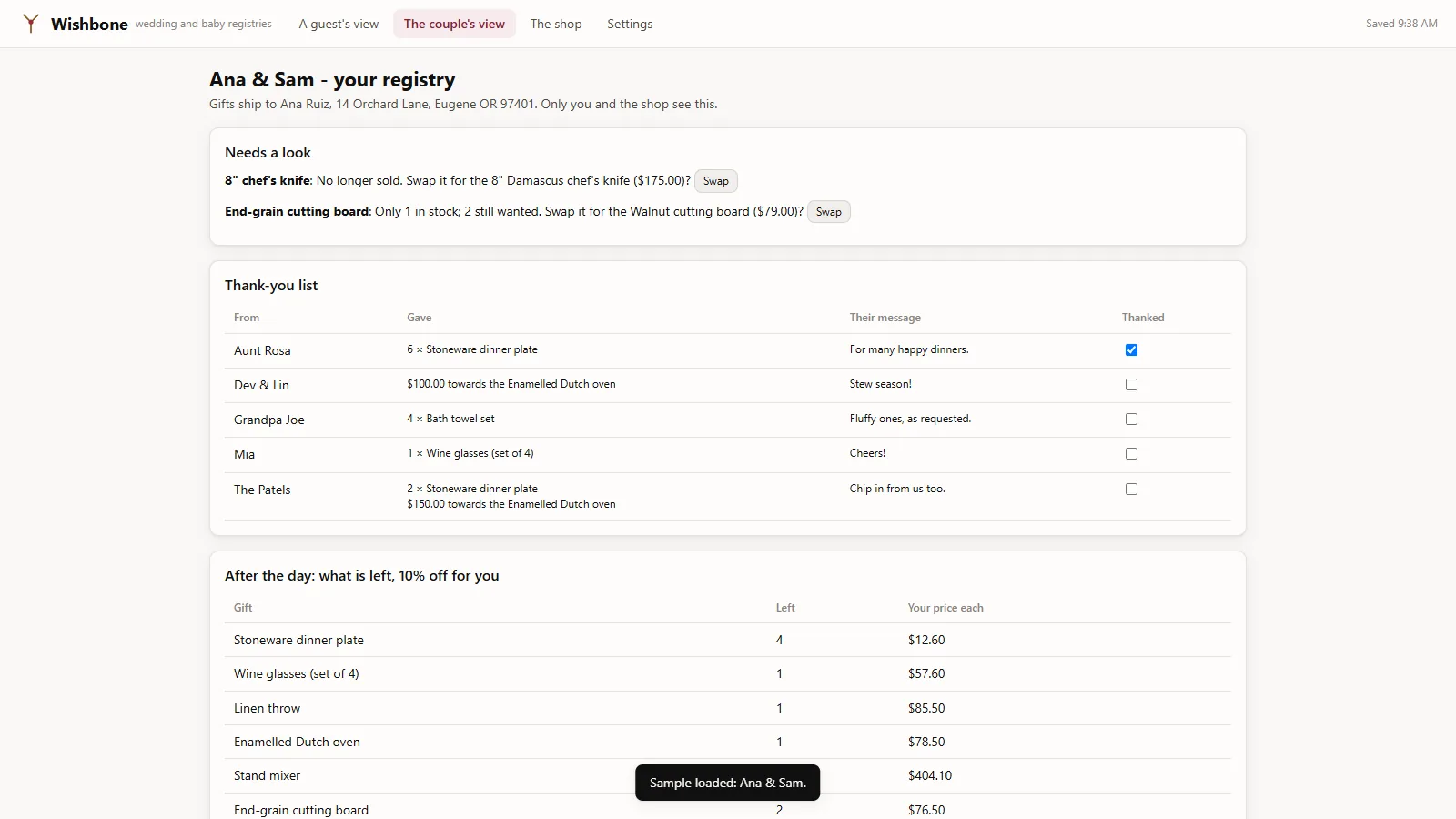Click the '$404.10' price
1456x819 pixels.
pyautogui.click(x=930, y=775)
